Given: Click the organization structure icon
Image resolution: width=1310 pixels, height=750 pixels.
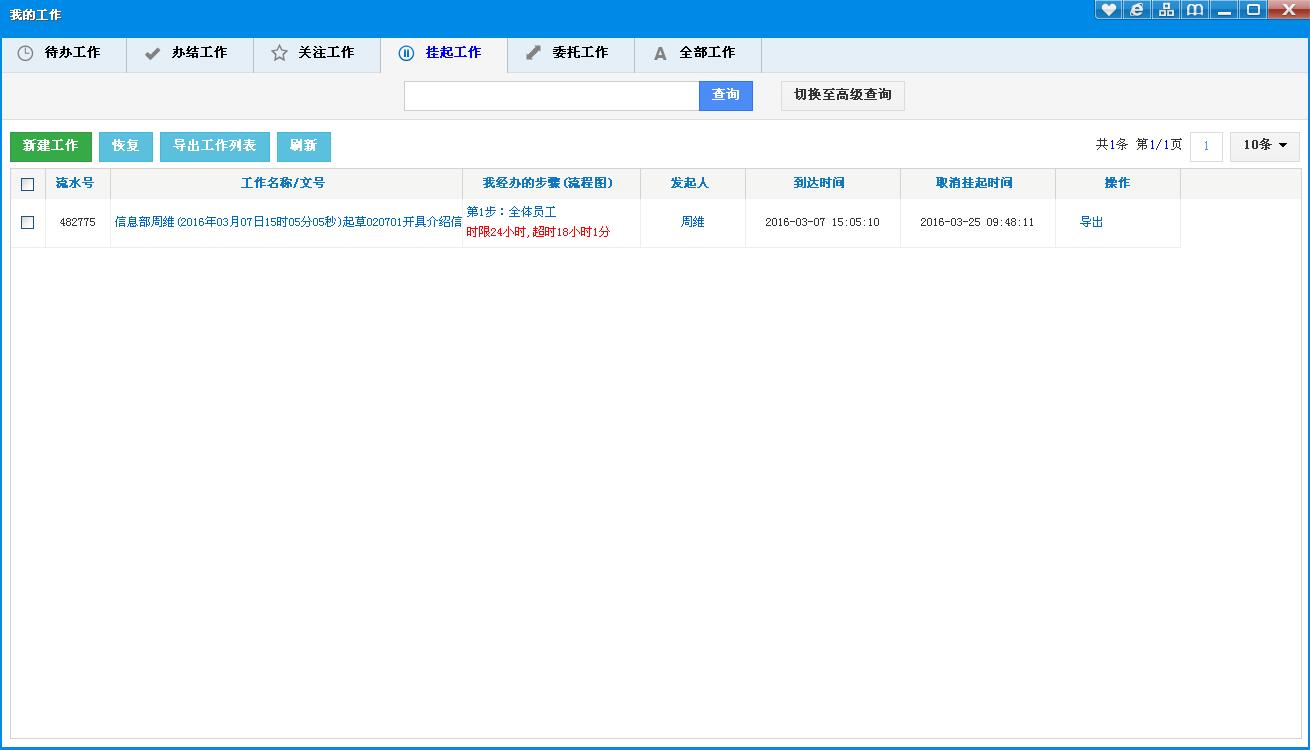Looking at the screenshot, I should tap(1166, 10).
